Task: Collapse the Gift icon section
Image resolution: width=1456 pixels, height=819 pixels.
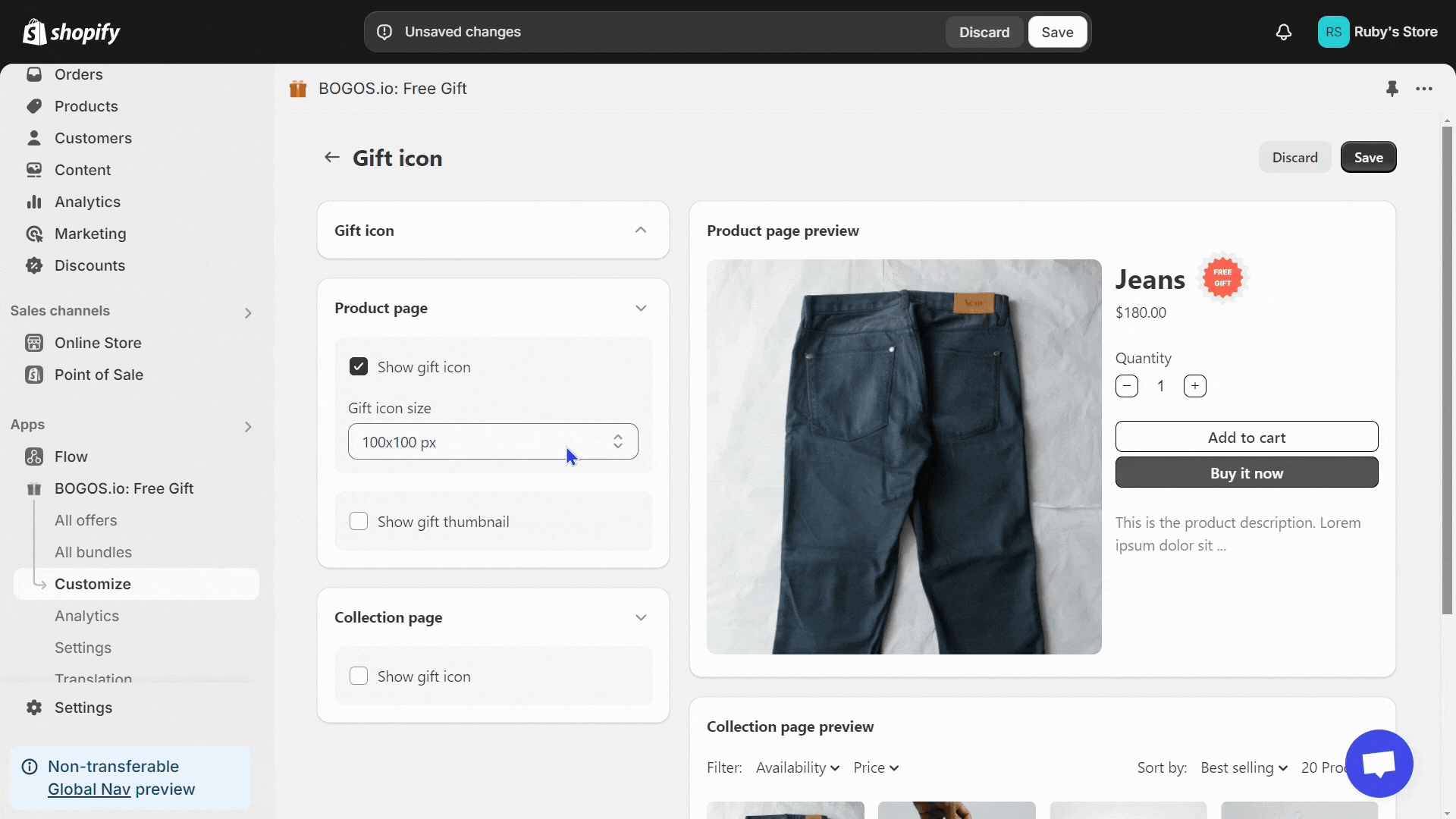Action: tap(641, 230)
